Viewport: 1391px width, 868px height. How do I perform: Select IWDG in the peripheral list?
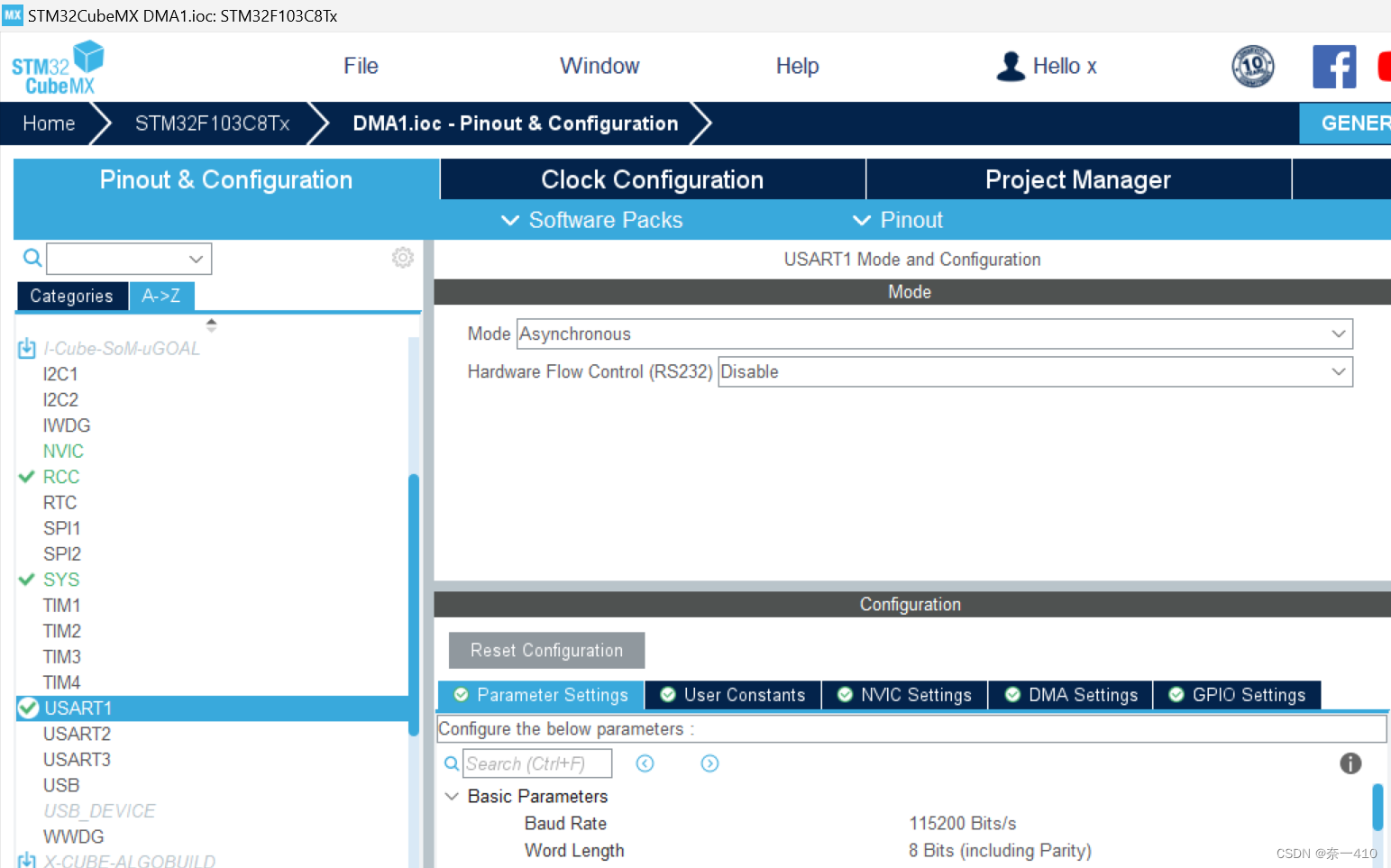[x=67, y=425]
